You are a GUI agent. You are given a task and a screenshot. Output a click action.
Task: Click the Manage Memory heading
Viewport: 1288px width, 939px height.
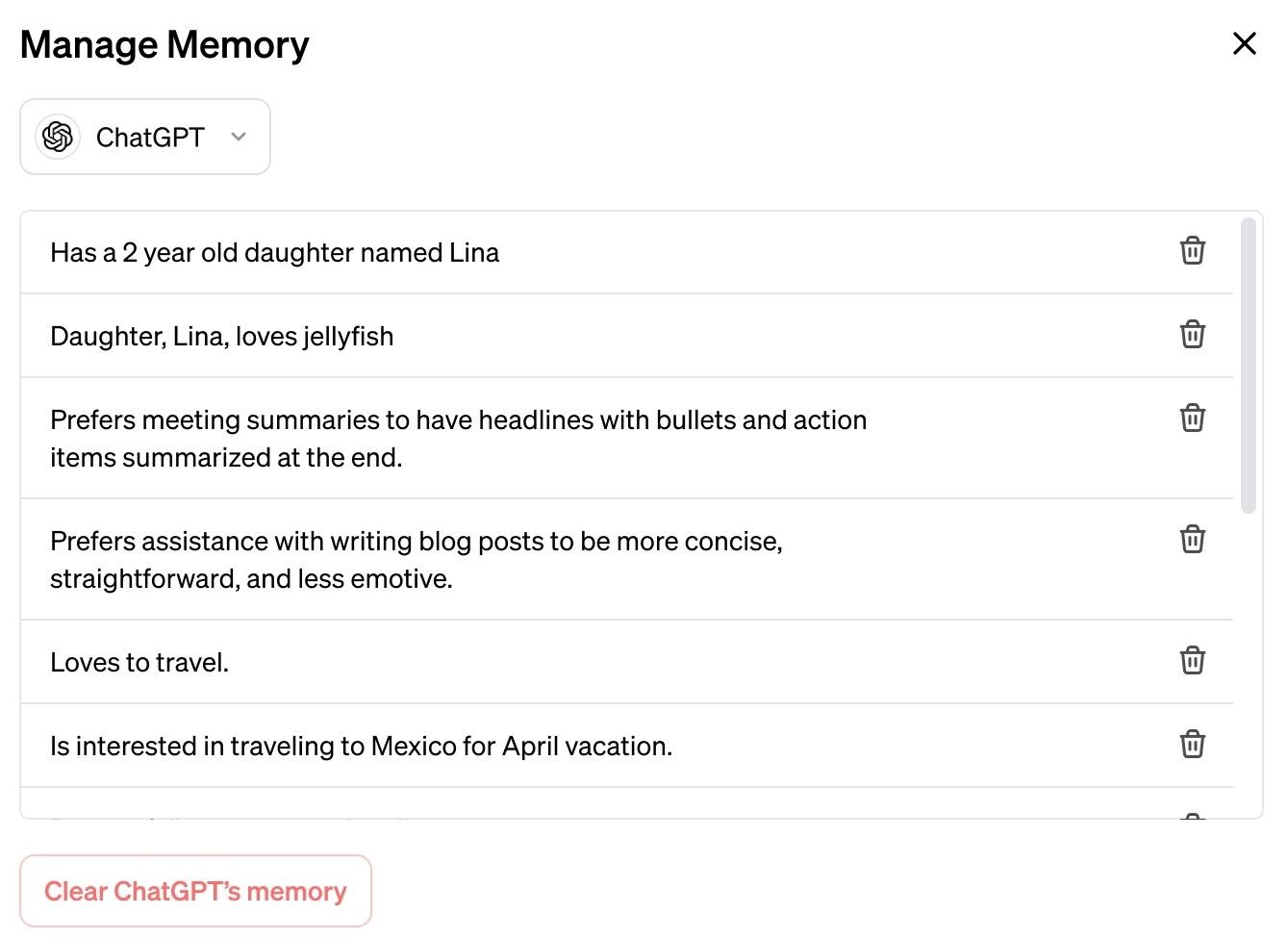pos(164,44)
